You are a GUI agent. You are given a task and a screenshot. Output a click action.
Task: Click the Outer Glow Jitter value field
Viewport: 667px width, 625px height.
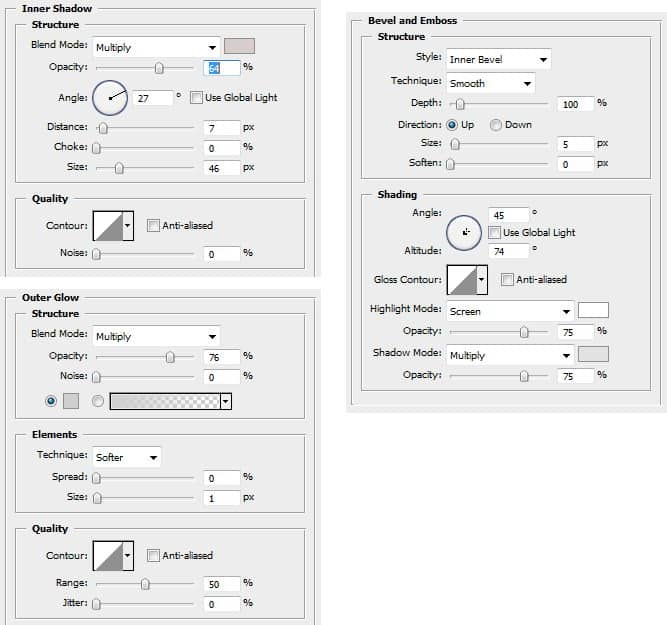click(222, 604)
